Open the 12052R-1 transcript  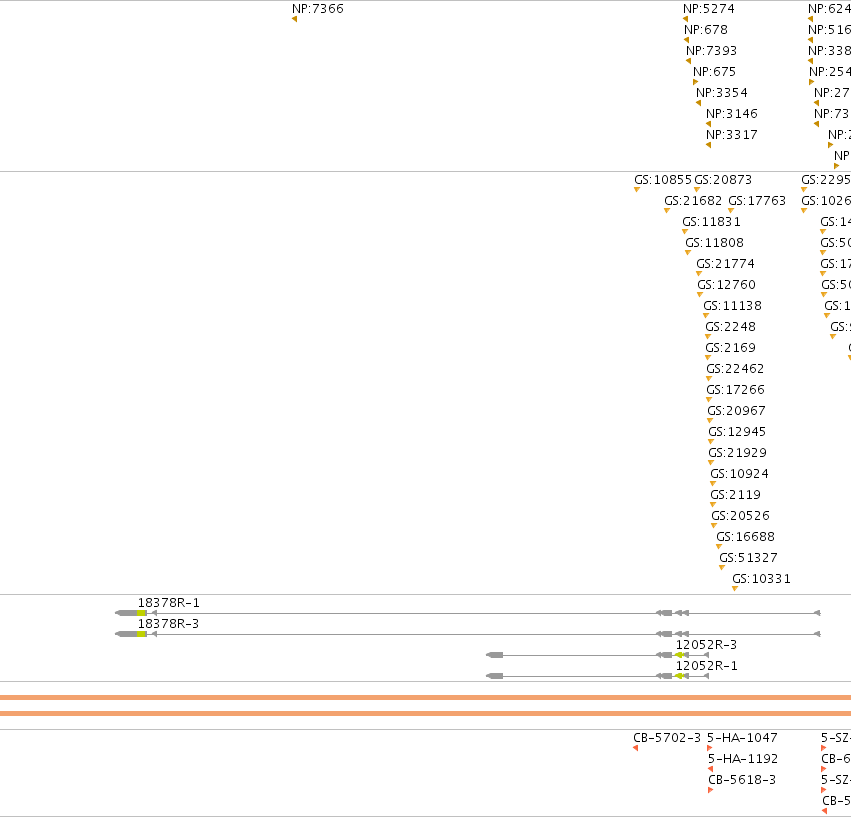click(x=598, y=676)
